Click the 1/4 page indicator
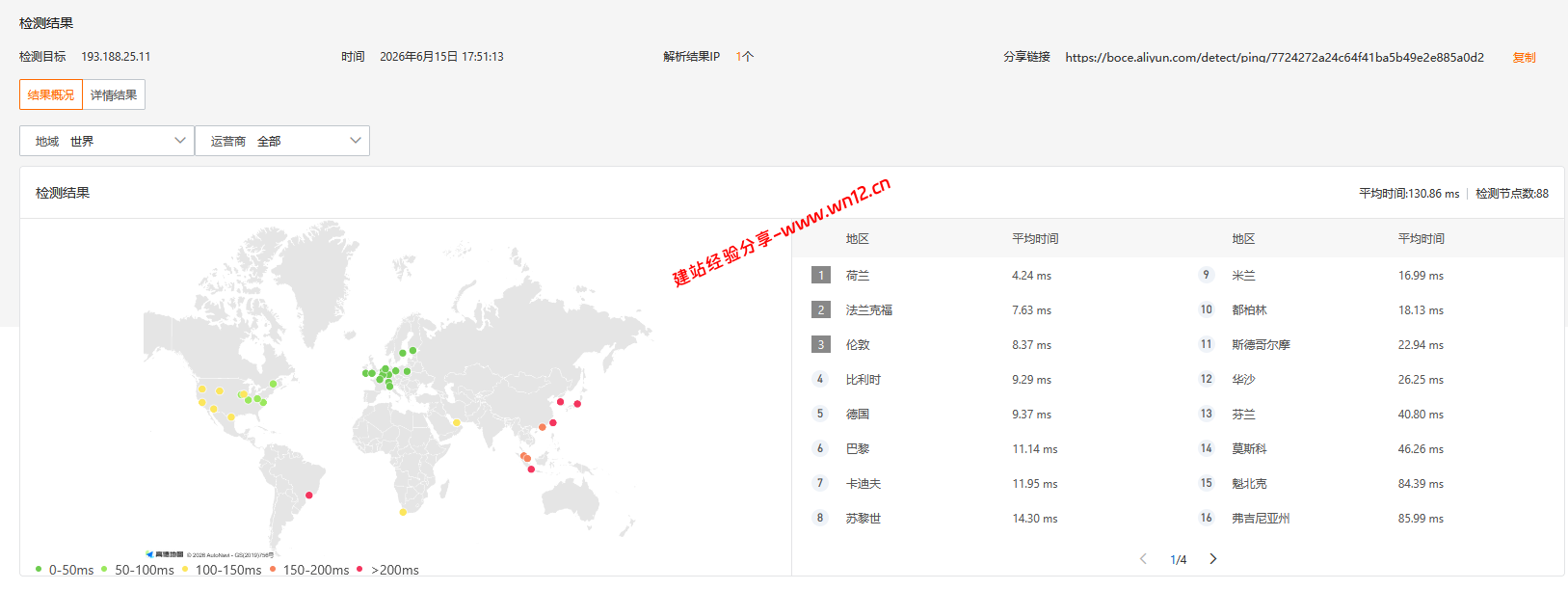Image resolution: width=1568 pixels, height=590 pixels. point(1178,560)
